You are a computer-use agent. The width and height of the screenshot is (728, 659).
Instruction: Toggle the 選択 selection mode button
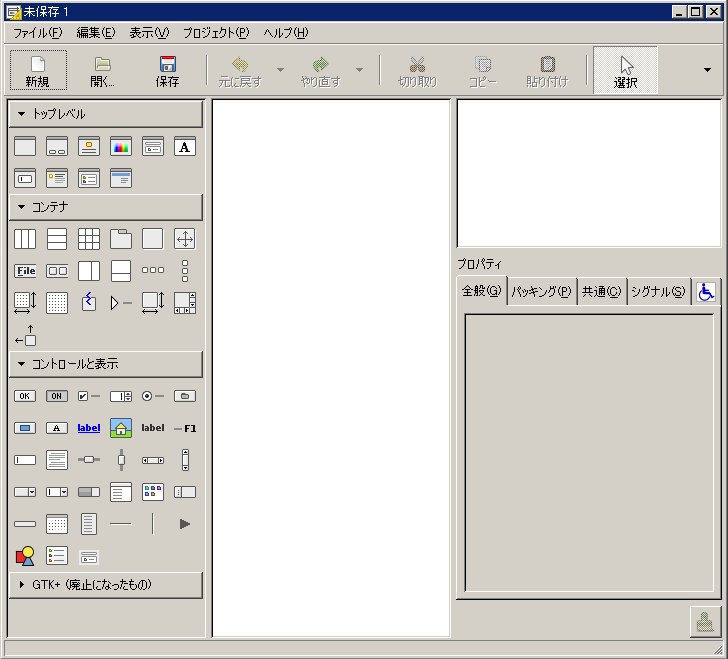pyautogui.click(x=625, y=71)
